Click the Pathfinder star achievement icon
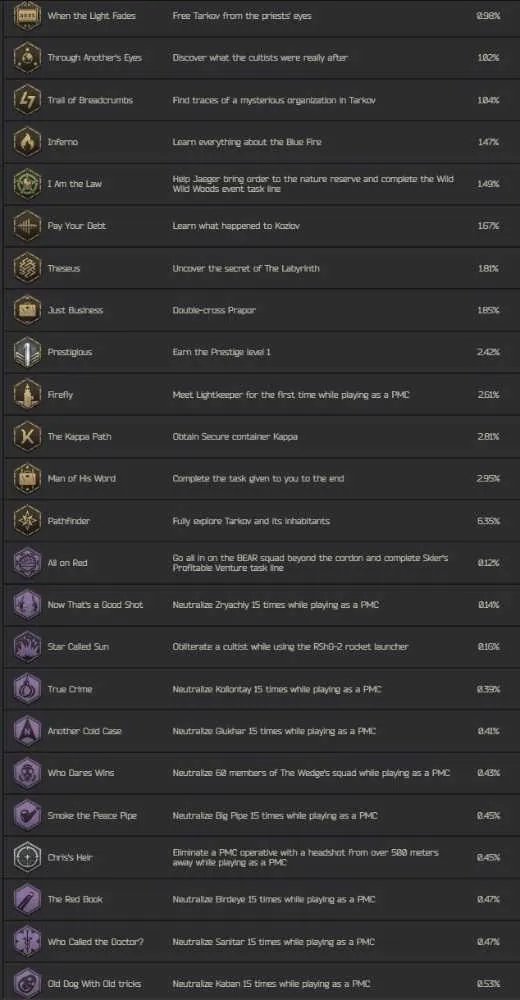Viewport: 520px width, 1000px height. [27, 520]
